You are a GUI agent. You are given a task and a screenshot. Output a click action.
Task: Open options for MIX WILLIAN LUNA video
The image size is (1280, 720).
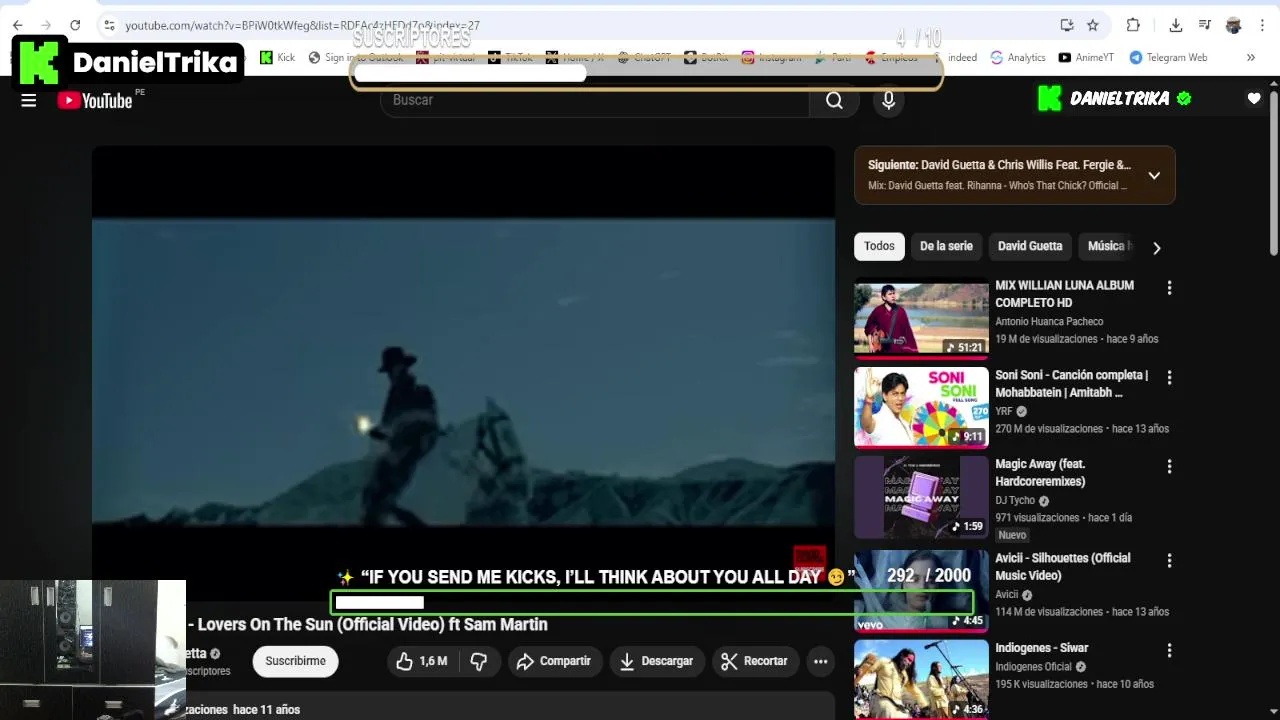1169,288
